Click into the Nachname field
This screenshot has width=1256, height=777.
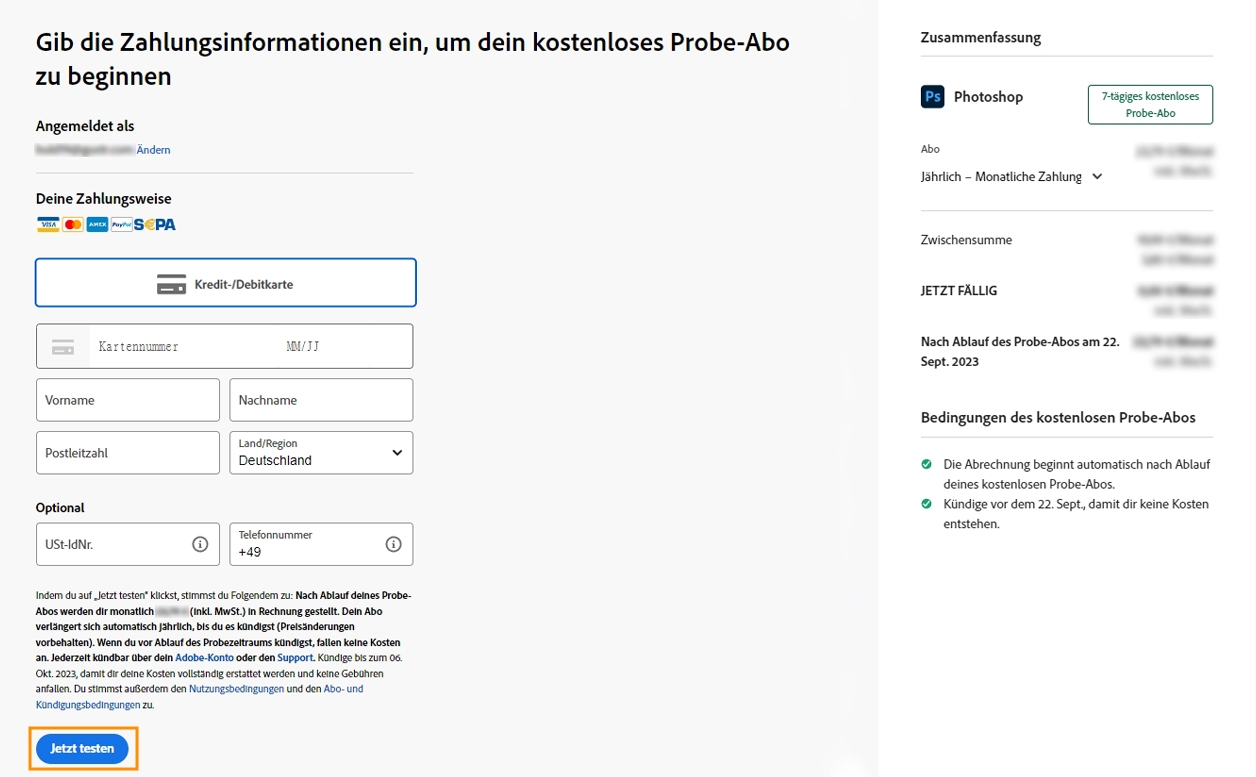point(321,400)
